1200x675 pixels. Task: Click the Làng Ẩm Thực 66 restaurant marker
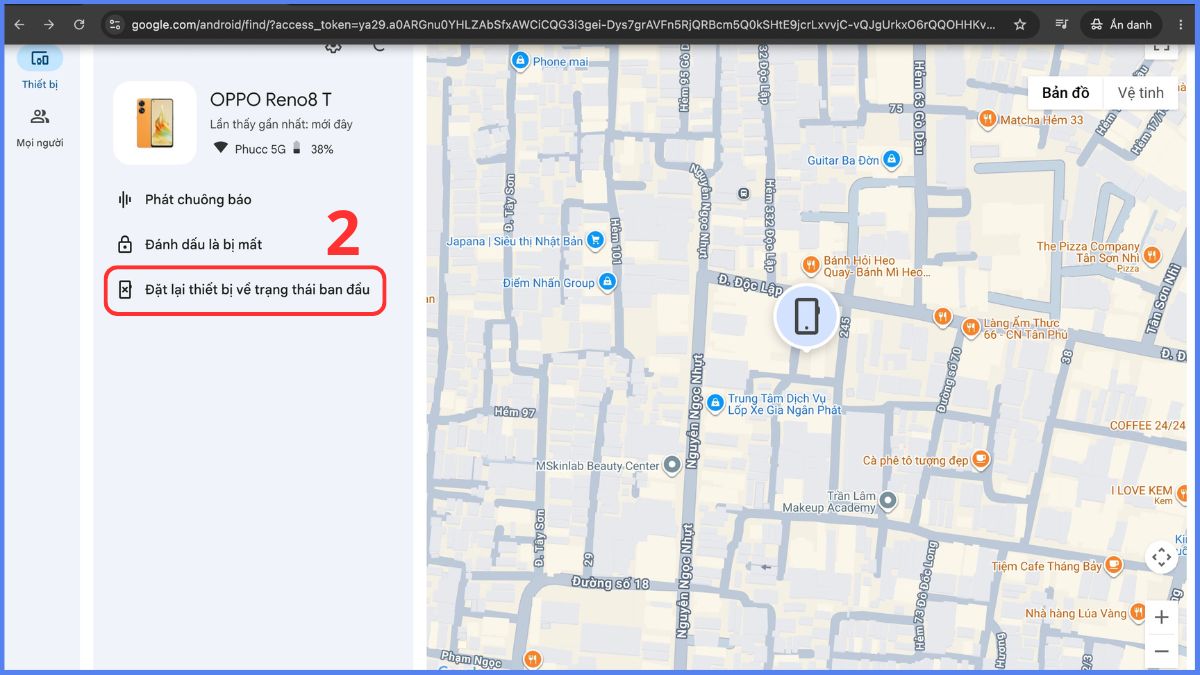(970, 327)
